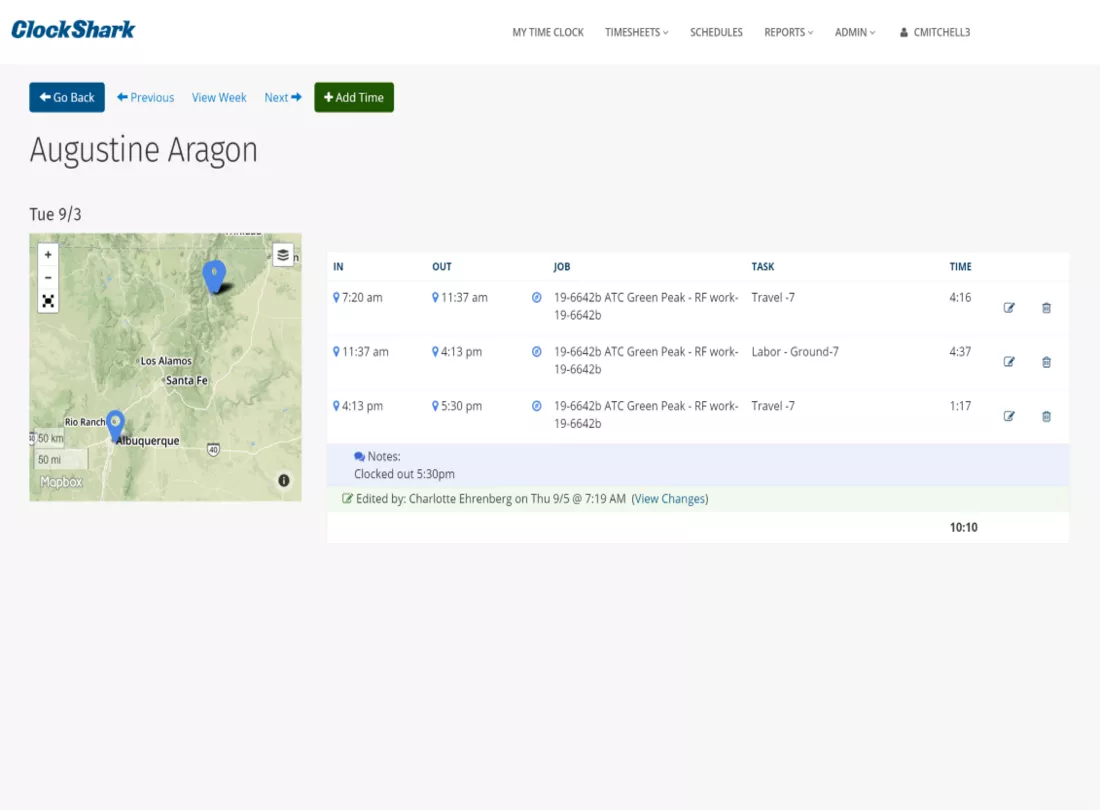
Task: Open the Schedules menu item
Action: 716,32
